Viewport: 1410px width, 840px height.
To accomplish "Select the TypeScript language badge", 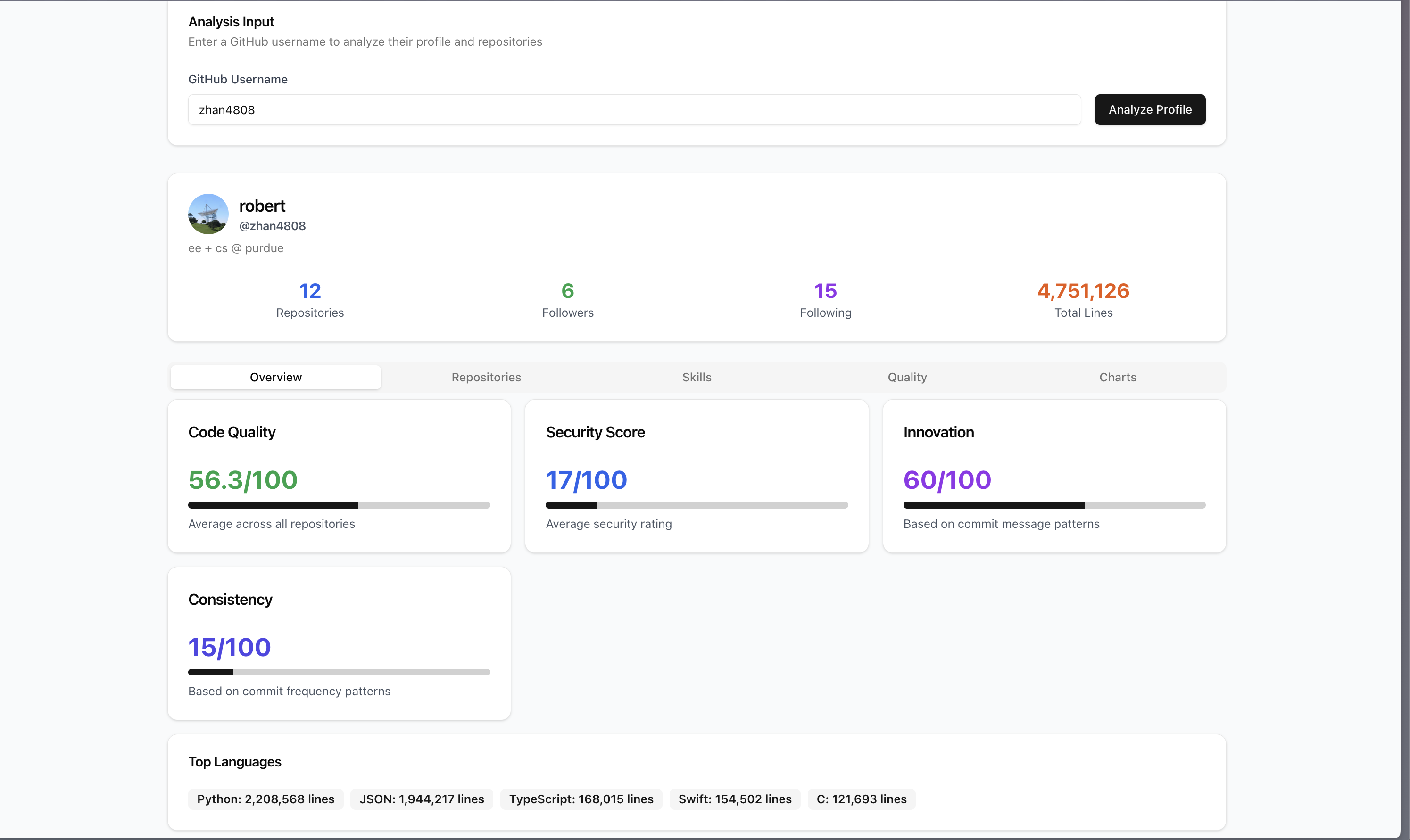I will coord(581,799).
